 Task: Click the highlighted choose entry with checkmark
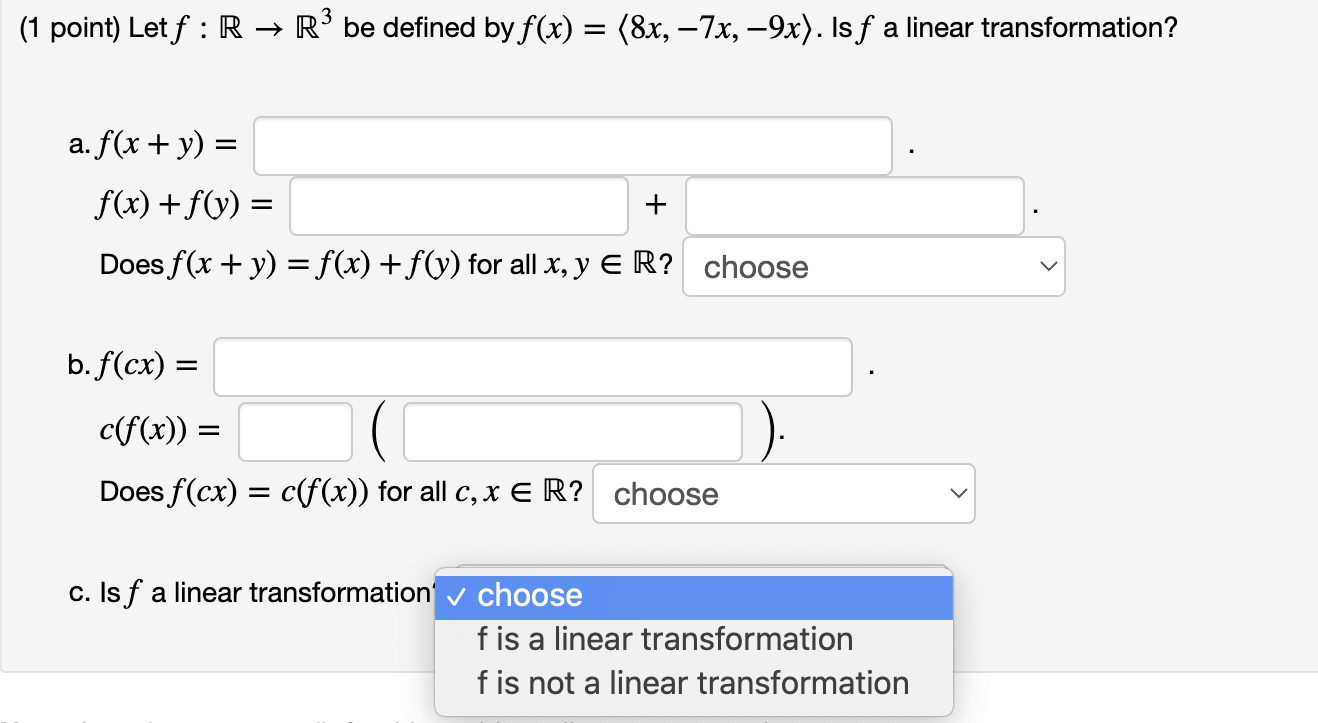[x=531, y=595]
